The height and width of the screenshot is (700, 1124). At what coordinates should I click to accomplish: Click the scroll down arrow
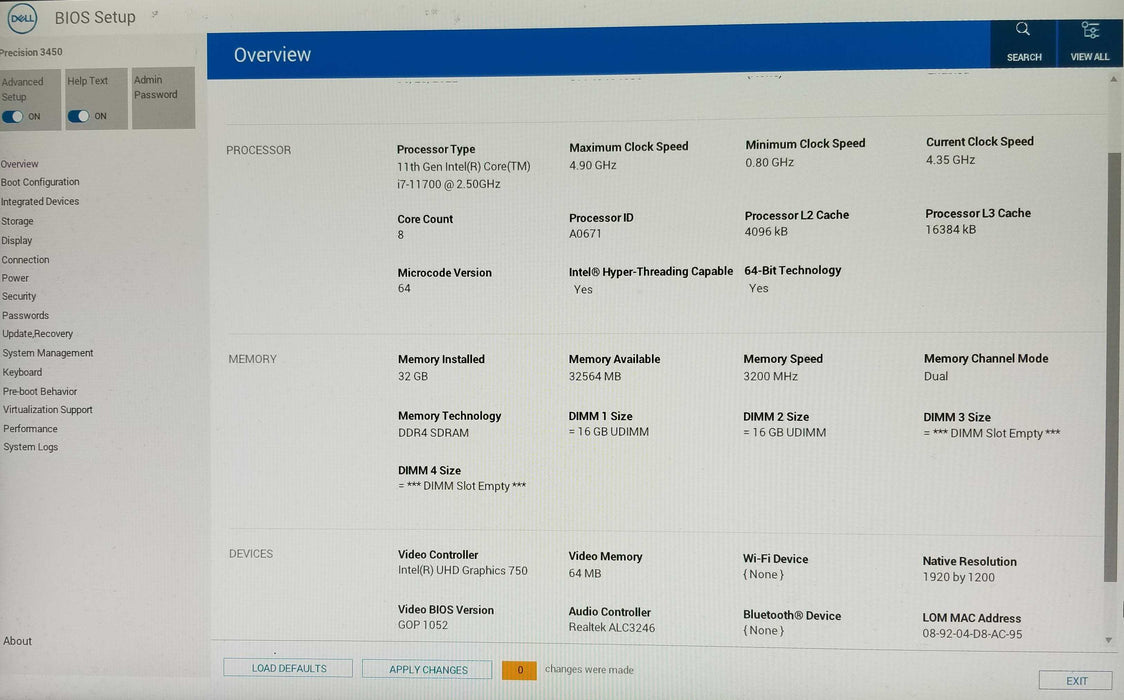click(1108, 640)
